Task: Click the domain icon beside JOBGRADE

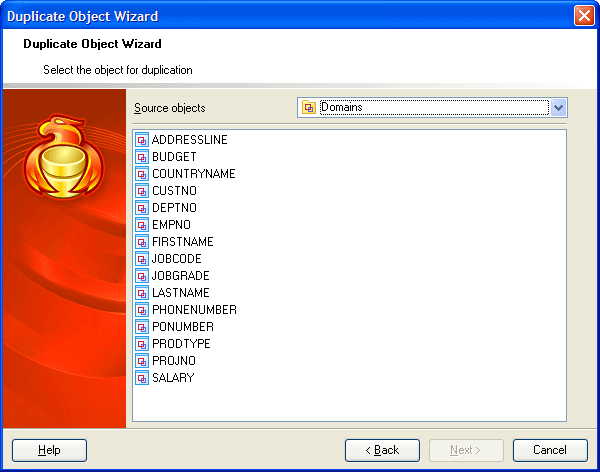Action: (x=142, y=276)
